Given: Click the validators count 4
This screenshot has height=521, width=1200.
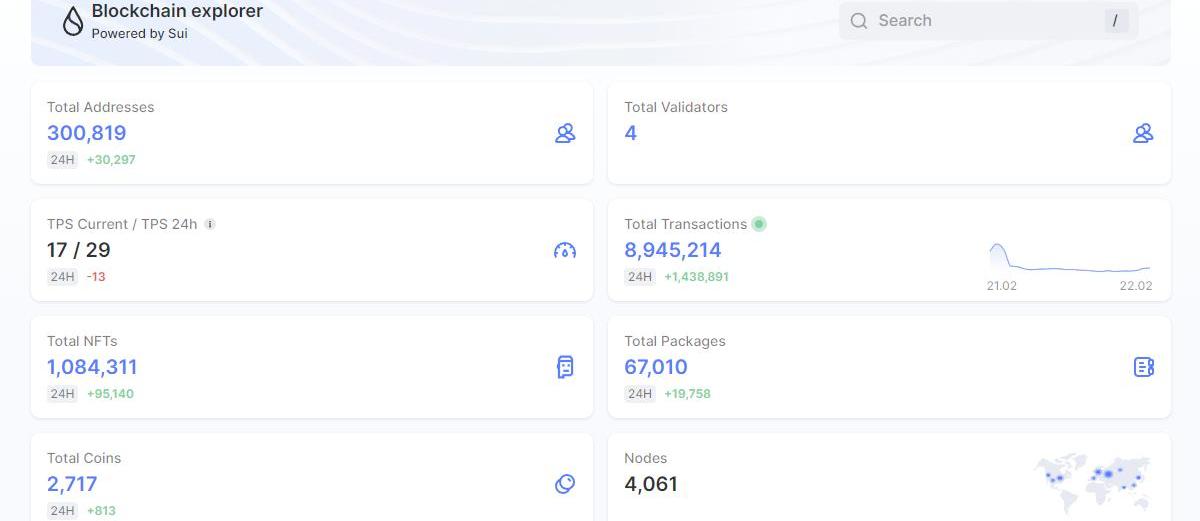Looking at the screenshot, I should (x=631, y=133).
